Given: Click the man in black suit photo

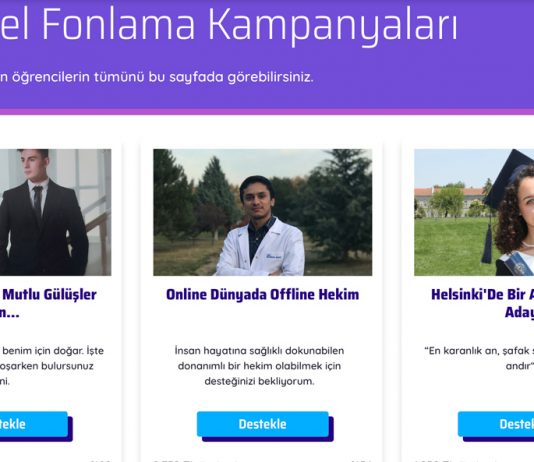Looking at the screenshot, I should click(x=56, y=212).
